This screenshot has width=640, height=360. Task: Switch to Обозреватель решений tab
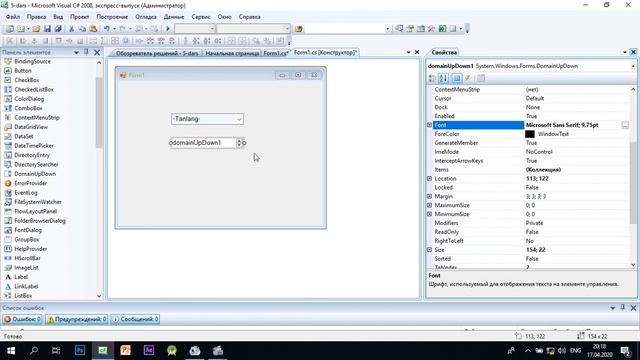click(x=156, y=53)
